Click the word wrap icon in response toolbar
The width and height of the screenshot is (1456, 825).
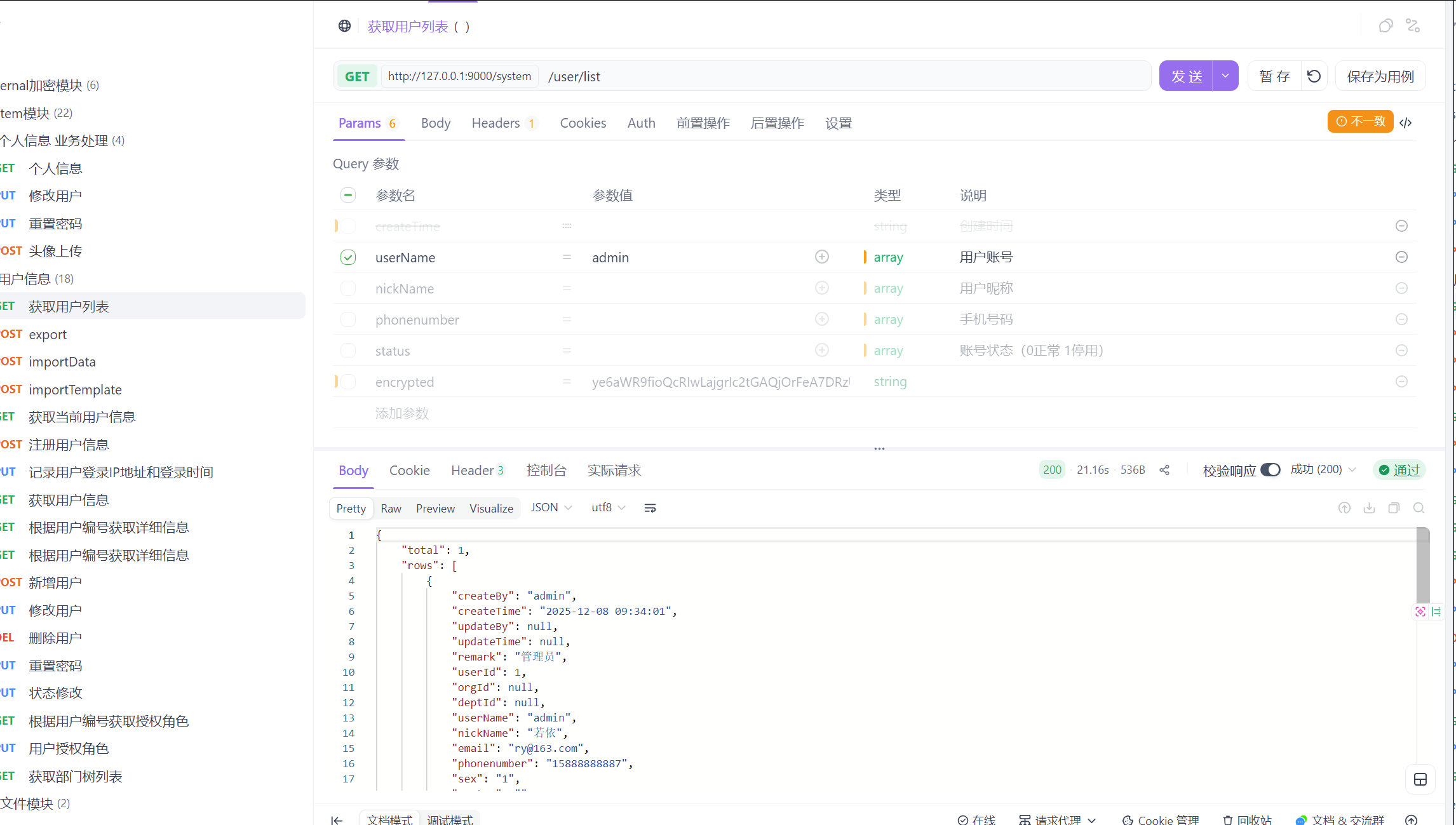click(x=650, y=508)
